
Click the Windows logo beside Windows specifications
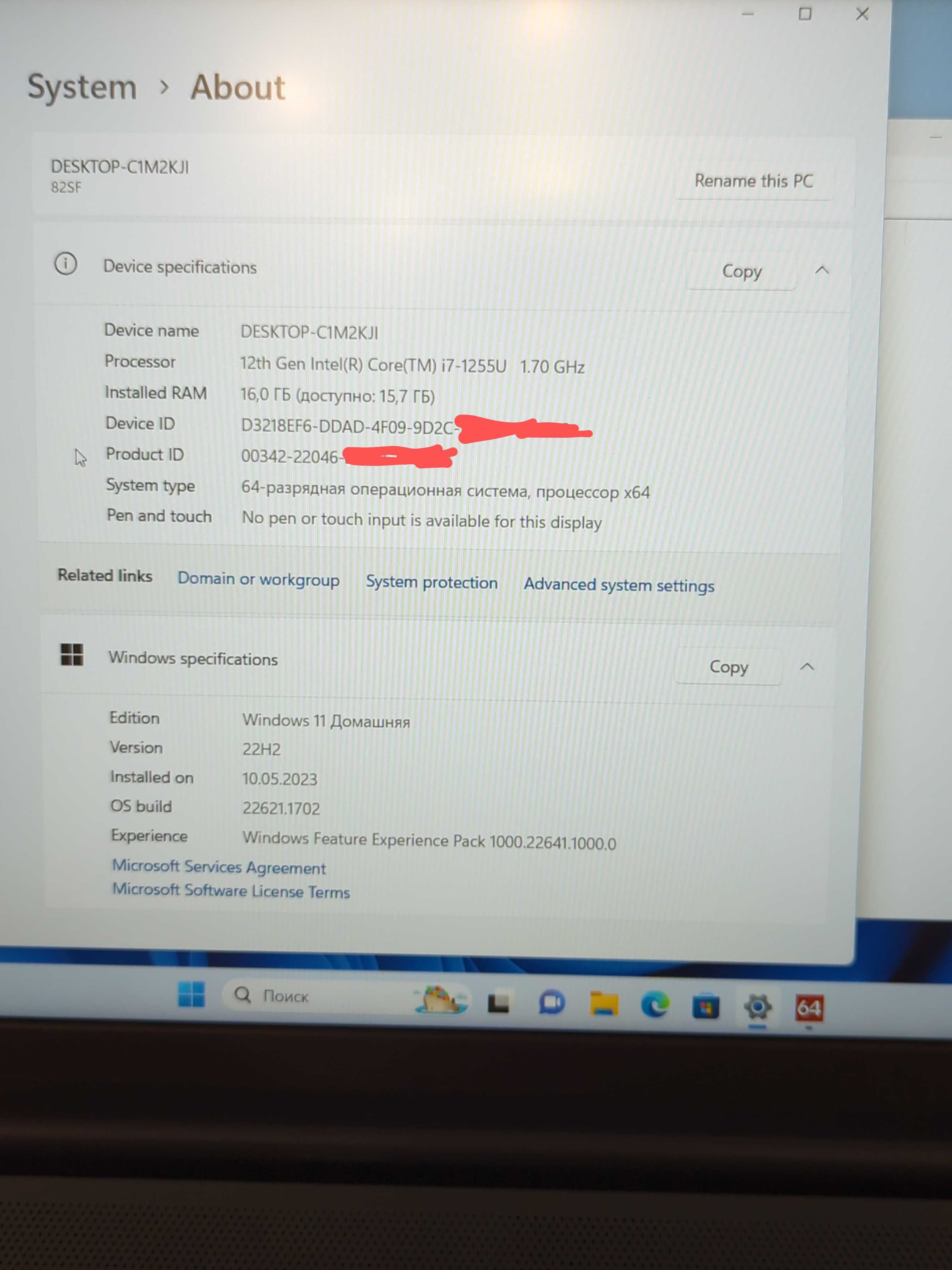[72, 654]
